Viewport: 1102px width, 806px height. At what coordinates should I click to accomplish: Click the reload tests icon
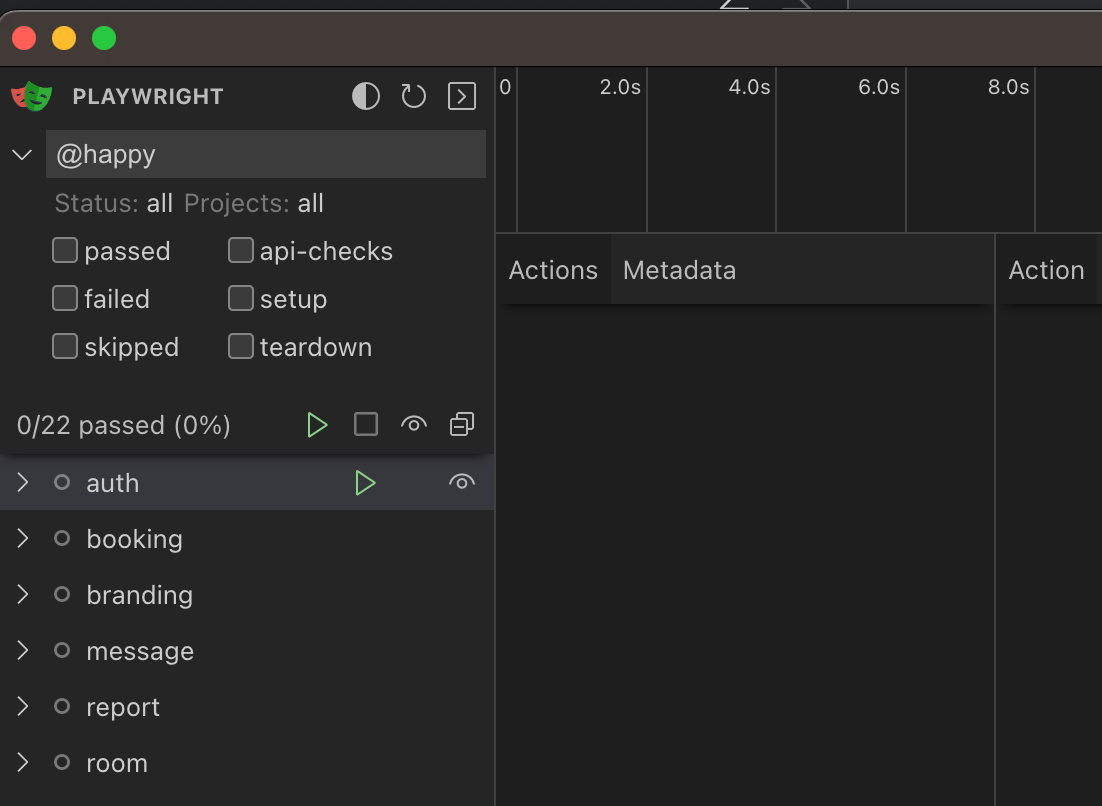413,96
